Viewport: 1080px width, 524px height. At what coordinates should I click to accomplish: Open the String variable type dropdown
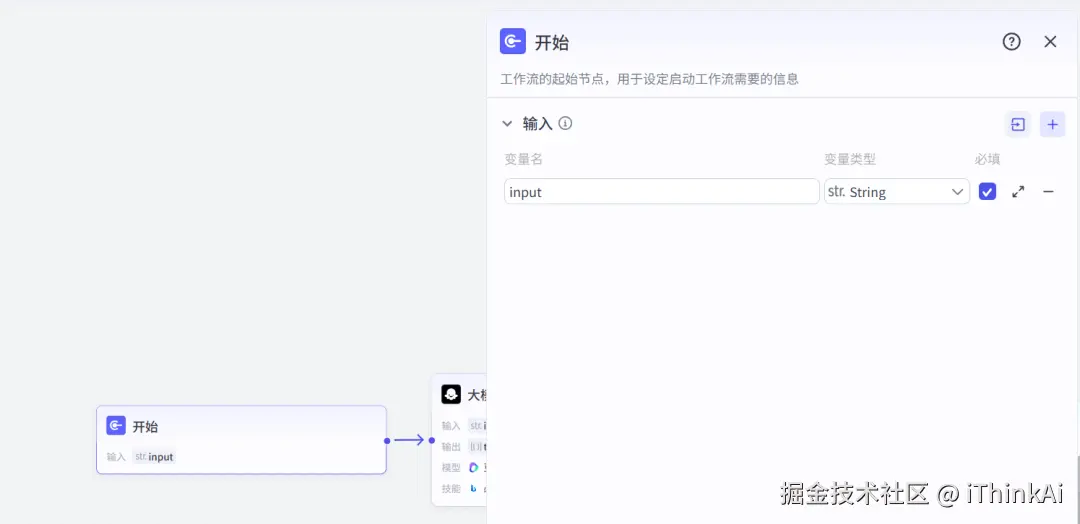[x=897, y=192]
